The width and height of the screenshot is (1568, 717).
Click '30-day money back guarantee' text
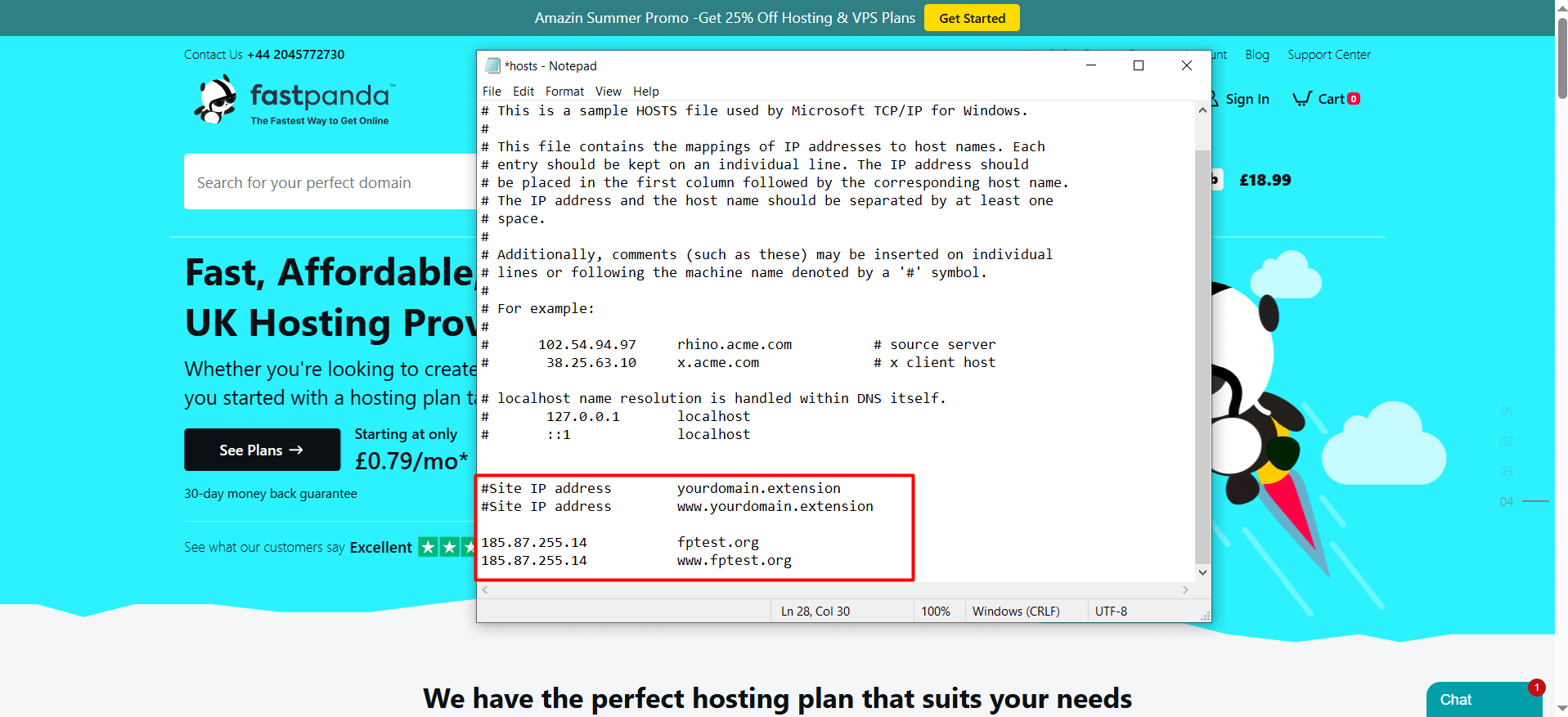pos(271,494)
